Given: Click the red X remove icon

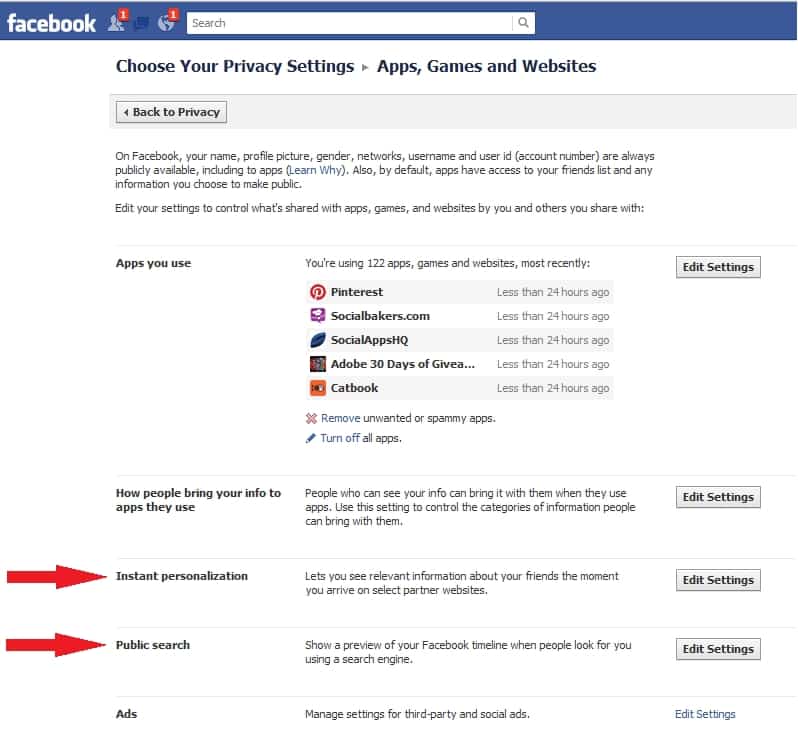Looking at the screenshot, I should [x=311, y=418].
